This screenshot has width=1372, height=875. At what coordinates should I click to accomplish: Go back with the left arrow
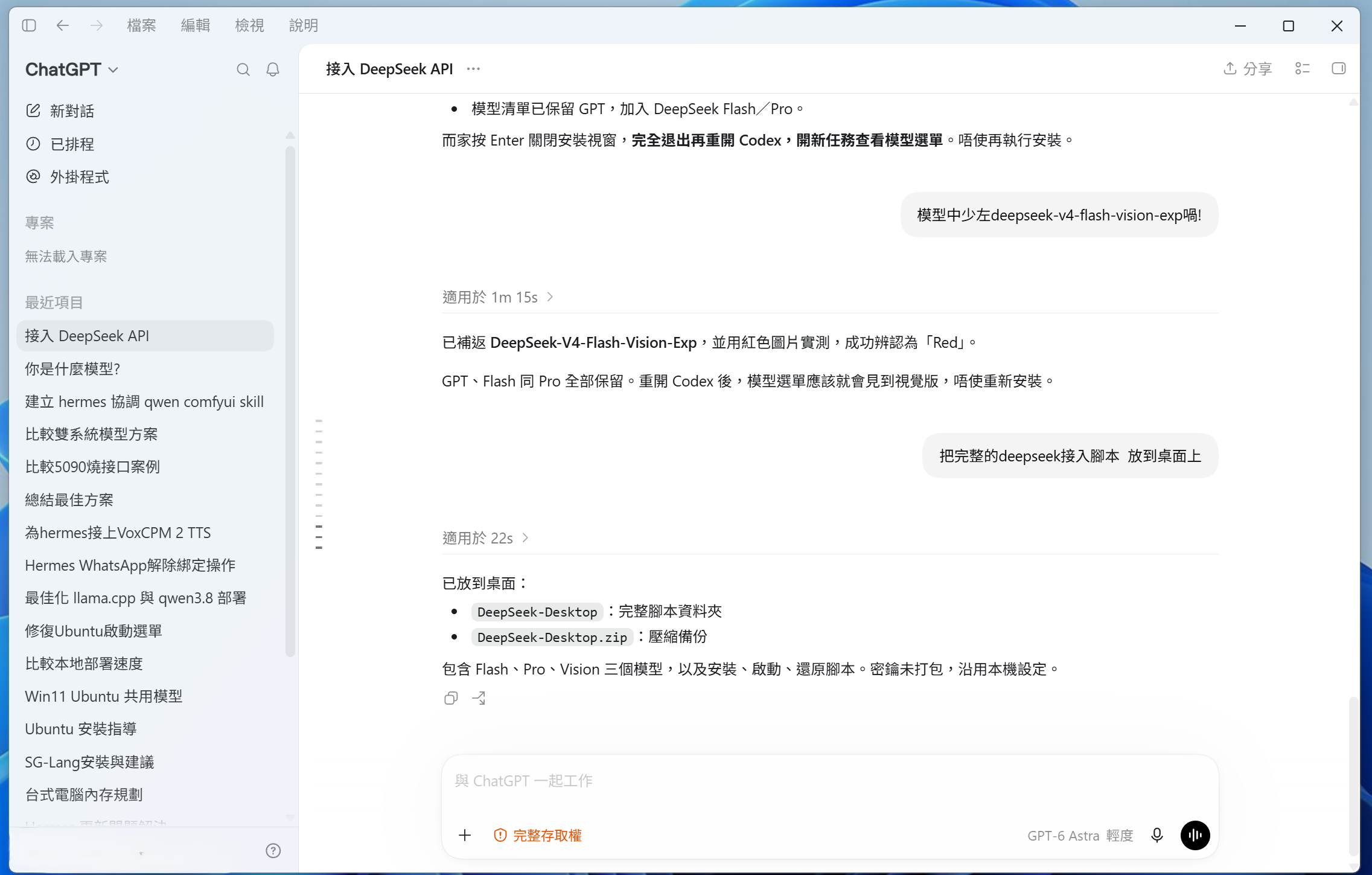[x=63, y=25]
